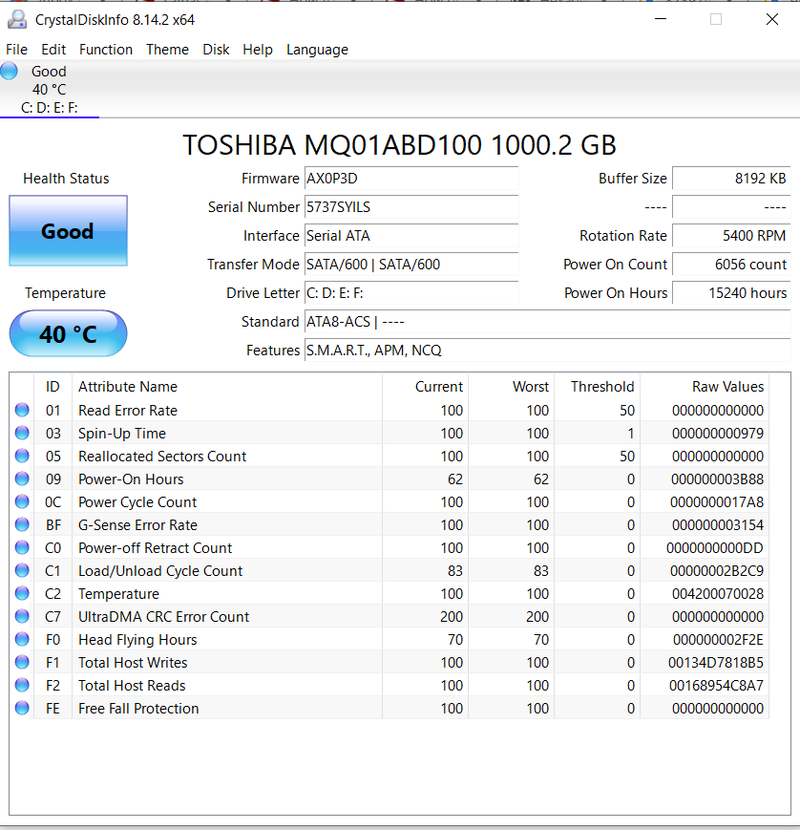Select the Power Cycle Count attribute name
800x830 pixels.
(137, 502)
